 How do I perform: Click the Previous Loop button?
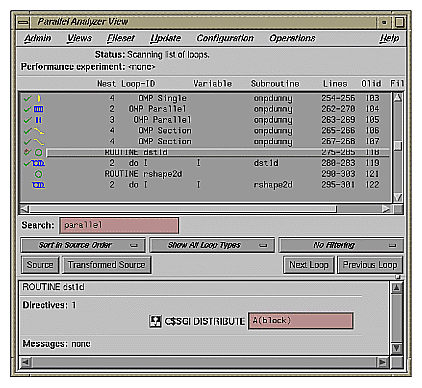tap(370, 265)
